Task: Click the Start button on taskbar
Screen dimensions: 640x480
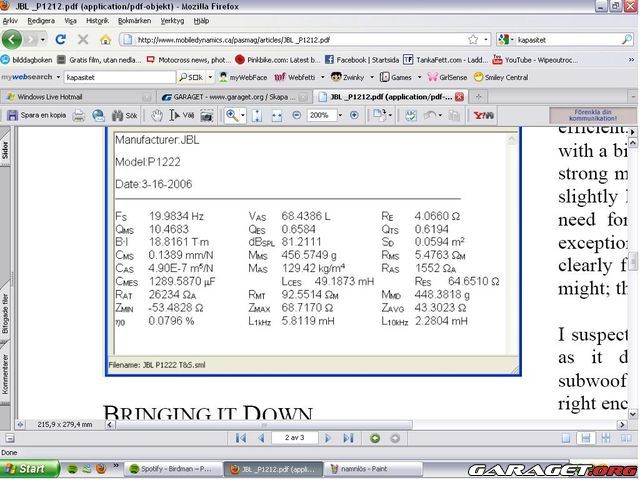Action: (x=29, y=469)
